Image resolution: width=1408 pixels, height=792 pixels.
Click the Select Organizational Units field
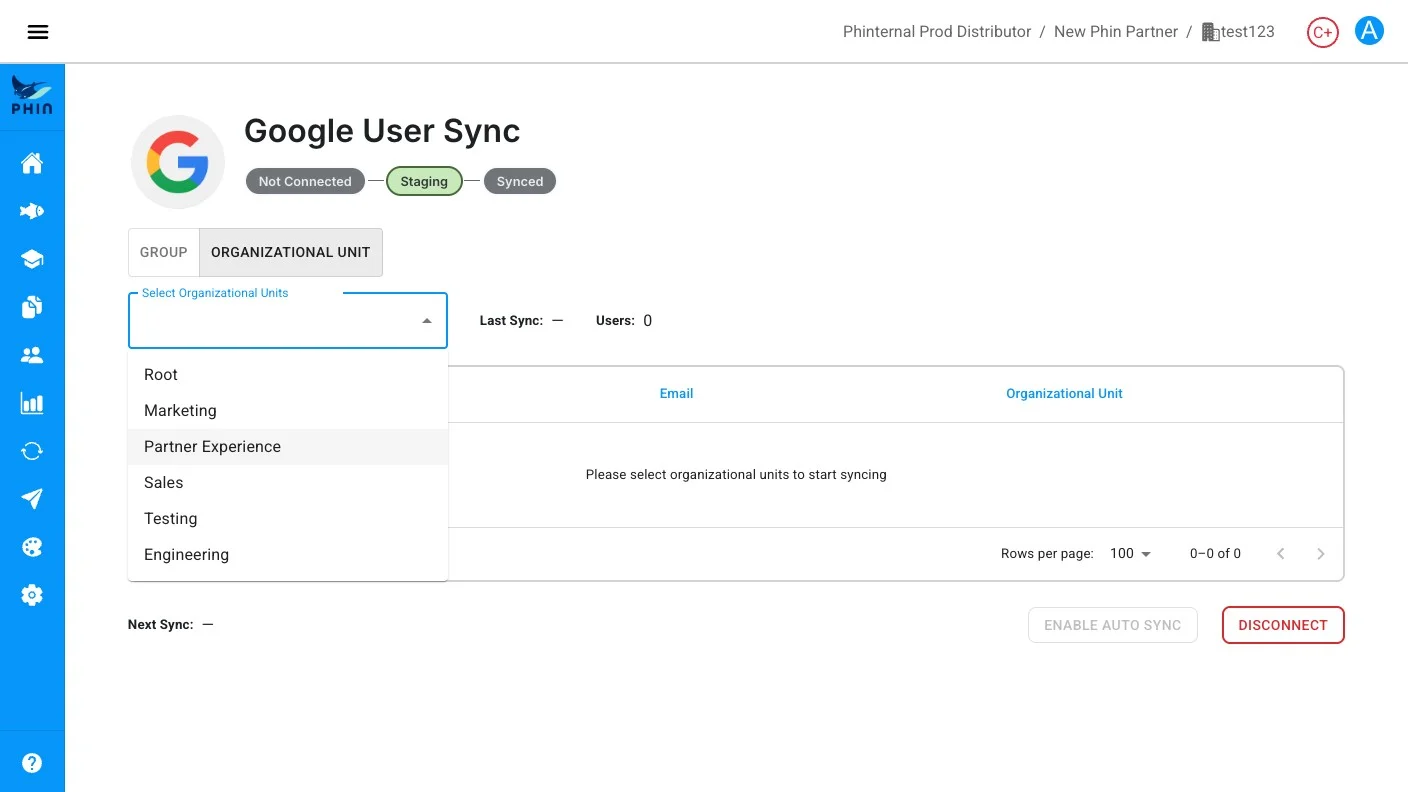click(x=288, y=321)
